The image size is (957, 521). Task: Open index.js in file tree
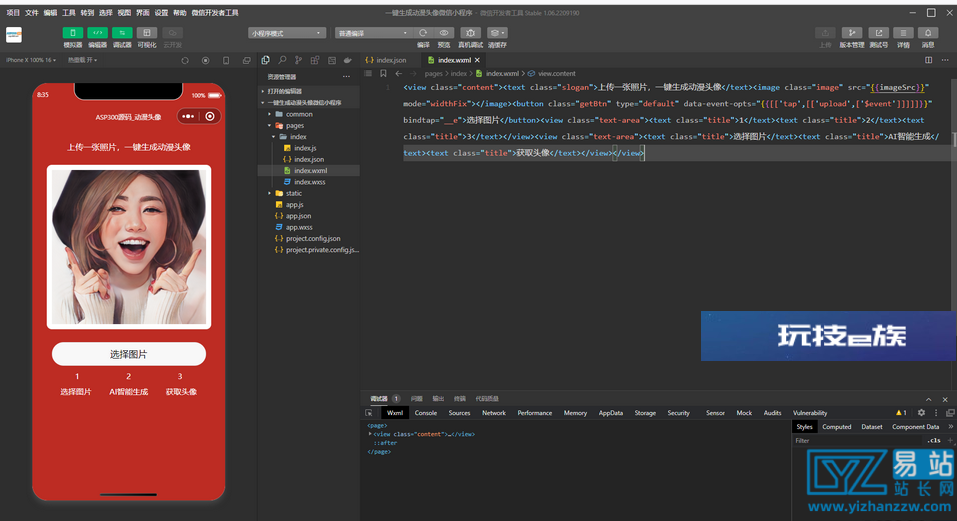pyautogui.click(x=305, y=148)
